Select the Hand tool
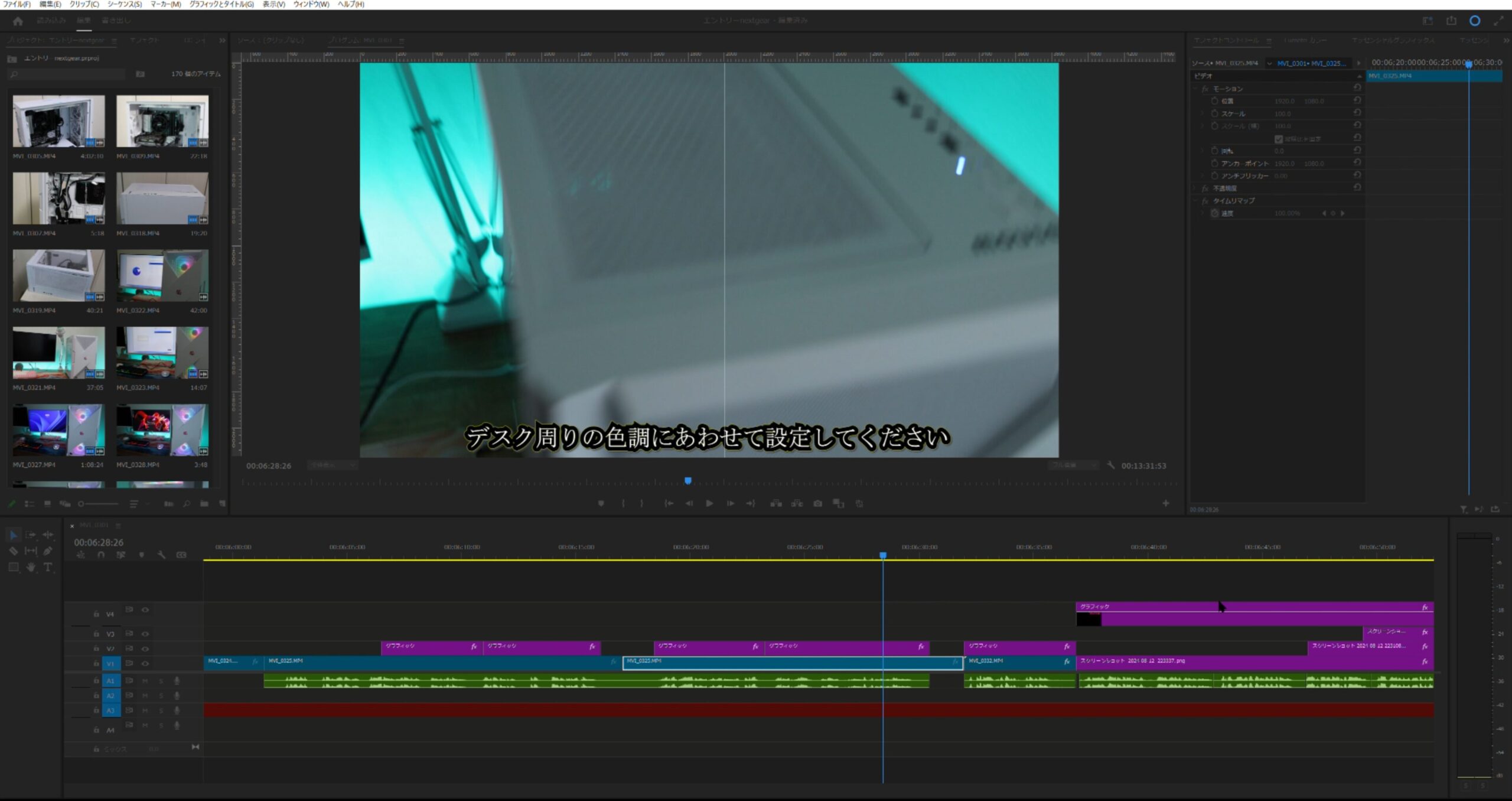This screenshot has width=1512, height=801. pyautogui.click(x=31, y=567)
